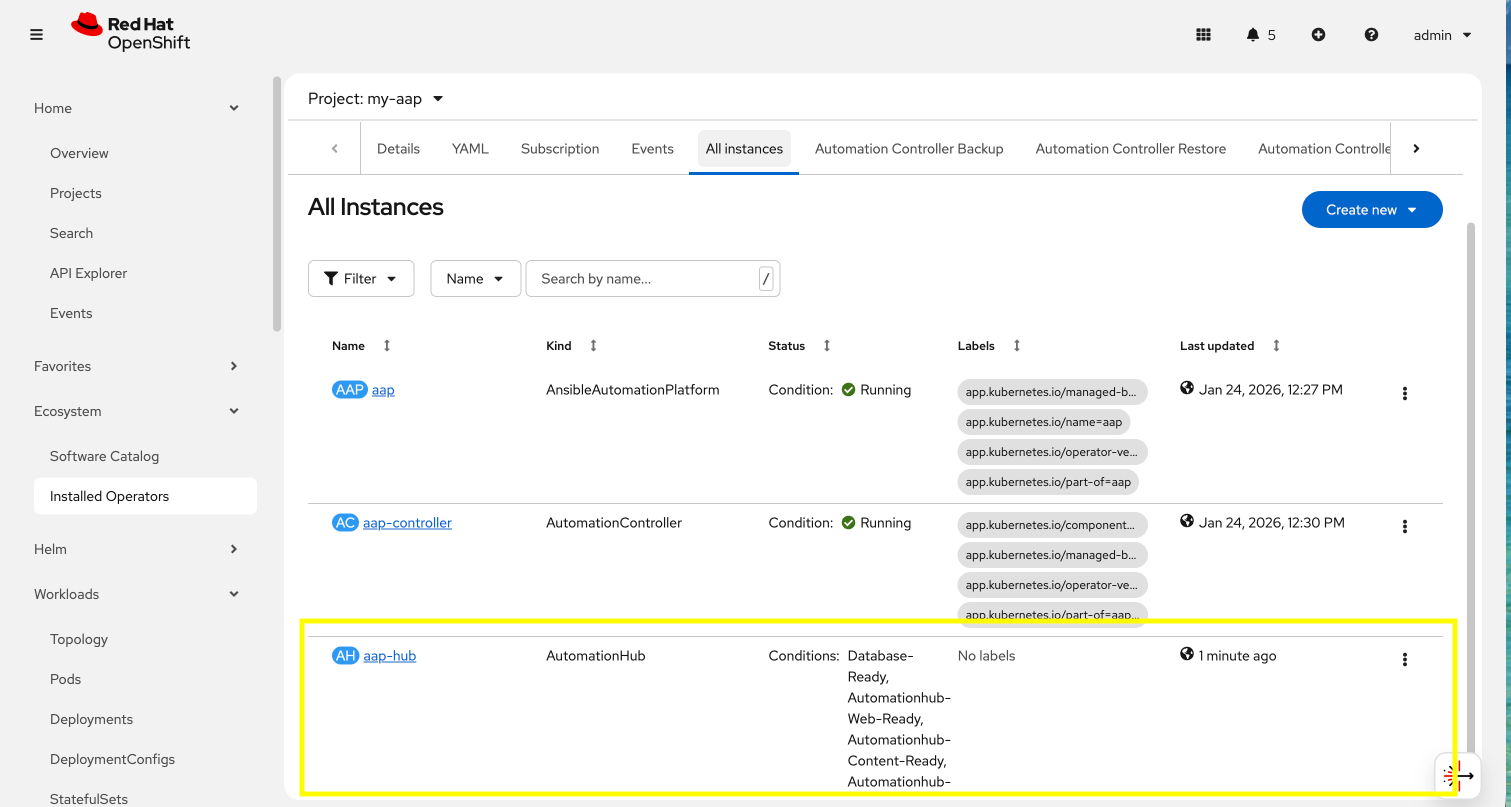Click the quick create plus icon

1318,34
